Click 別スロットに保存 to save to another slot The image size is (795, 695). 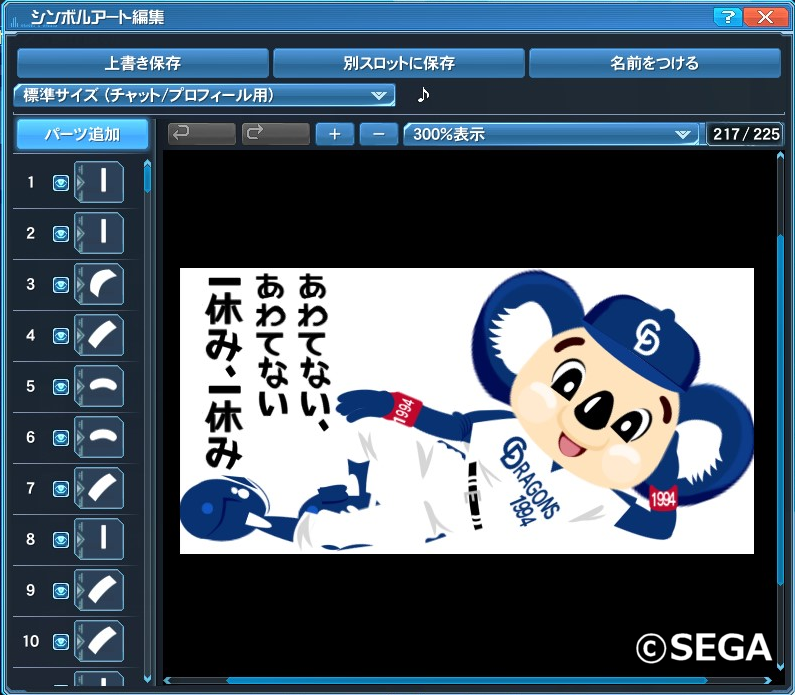tap(399, 63)
